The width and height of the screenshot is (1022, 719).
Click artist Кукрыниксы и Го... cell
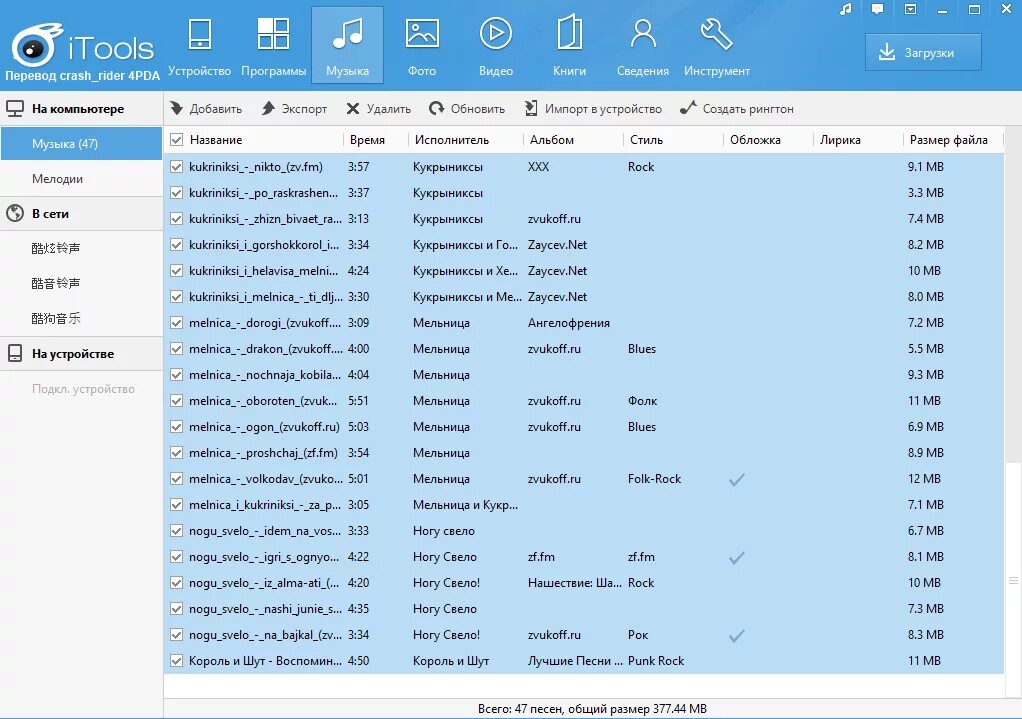point(465,245)
